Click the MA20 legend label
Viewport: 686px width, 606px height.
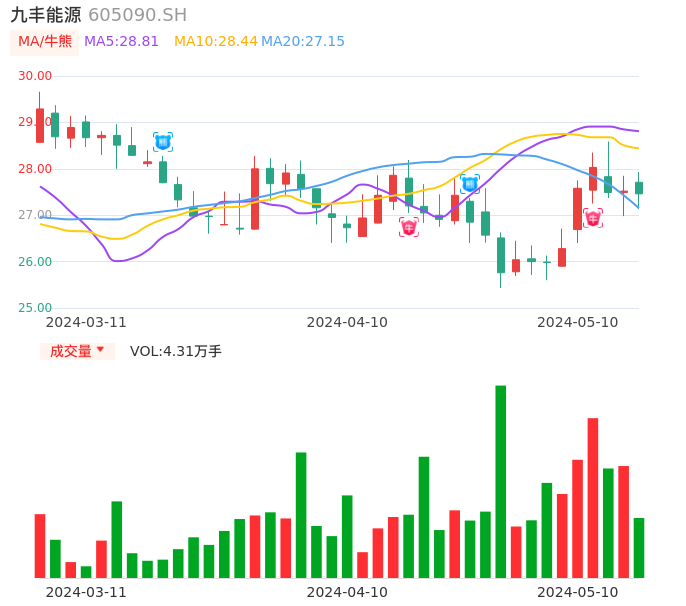pyautogui.click(x=302, y=41)
